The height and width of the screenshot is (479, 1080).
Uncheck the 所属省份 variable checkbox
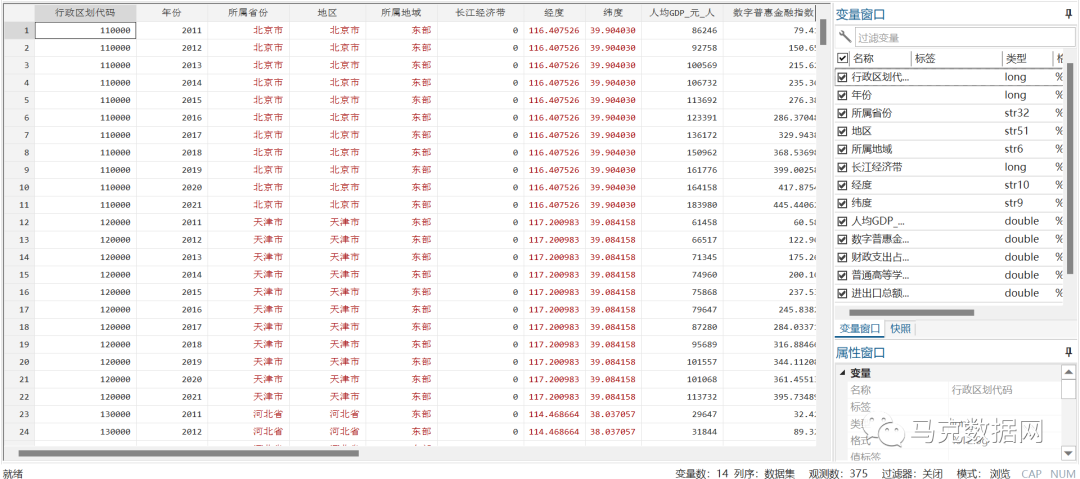pyautogui.click(x=842, y=113)
